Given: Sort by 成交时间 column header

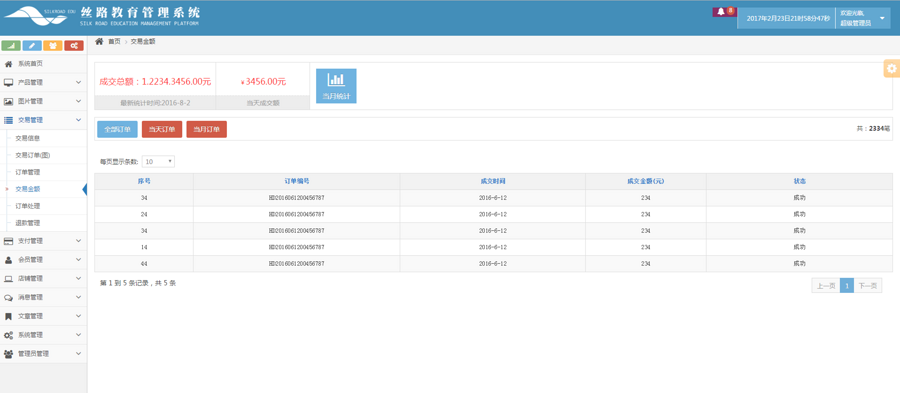Looking at the screenshot, I should [x=492, y=181].
